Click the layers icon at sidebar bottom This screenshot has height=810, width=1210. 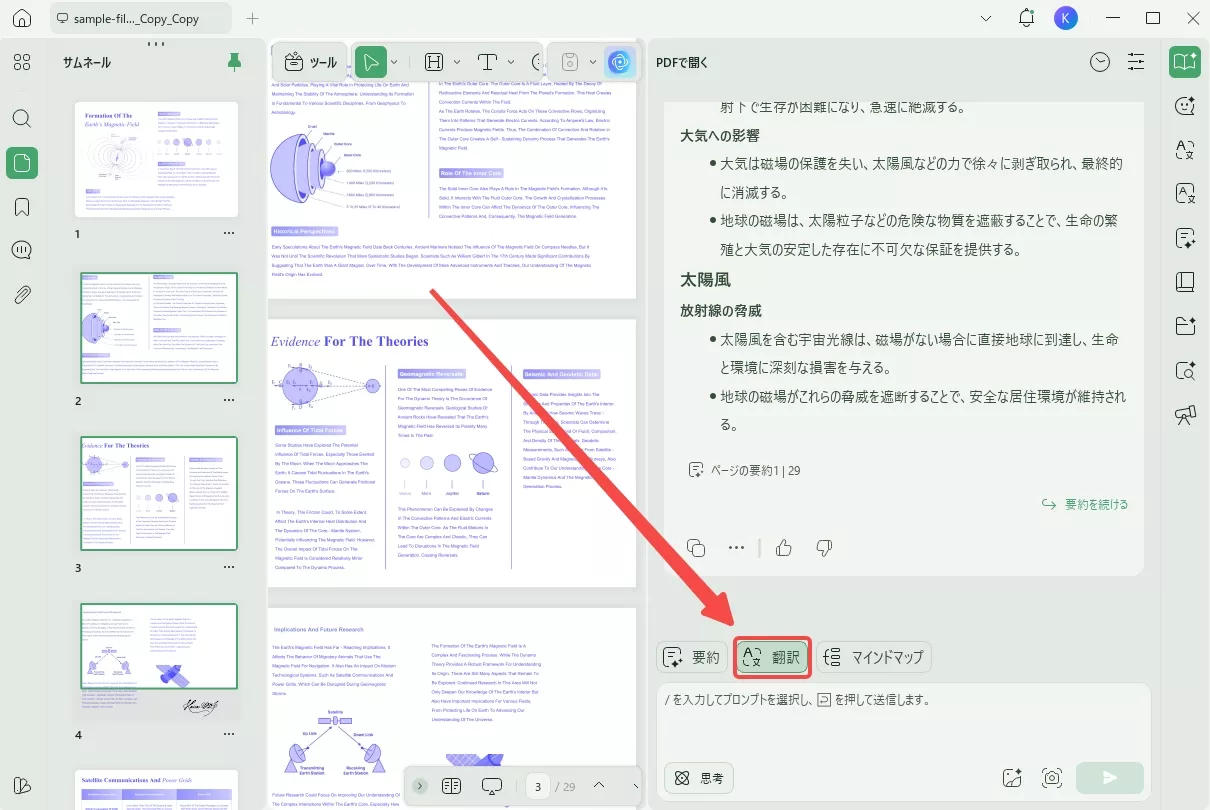22,785
